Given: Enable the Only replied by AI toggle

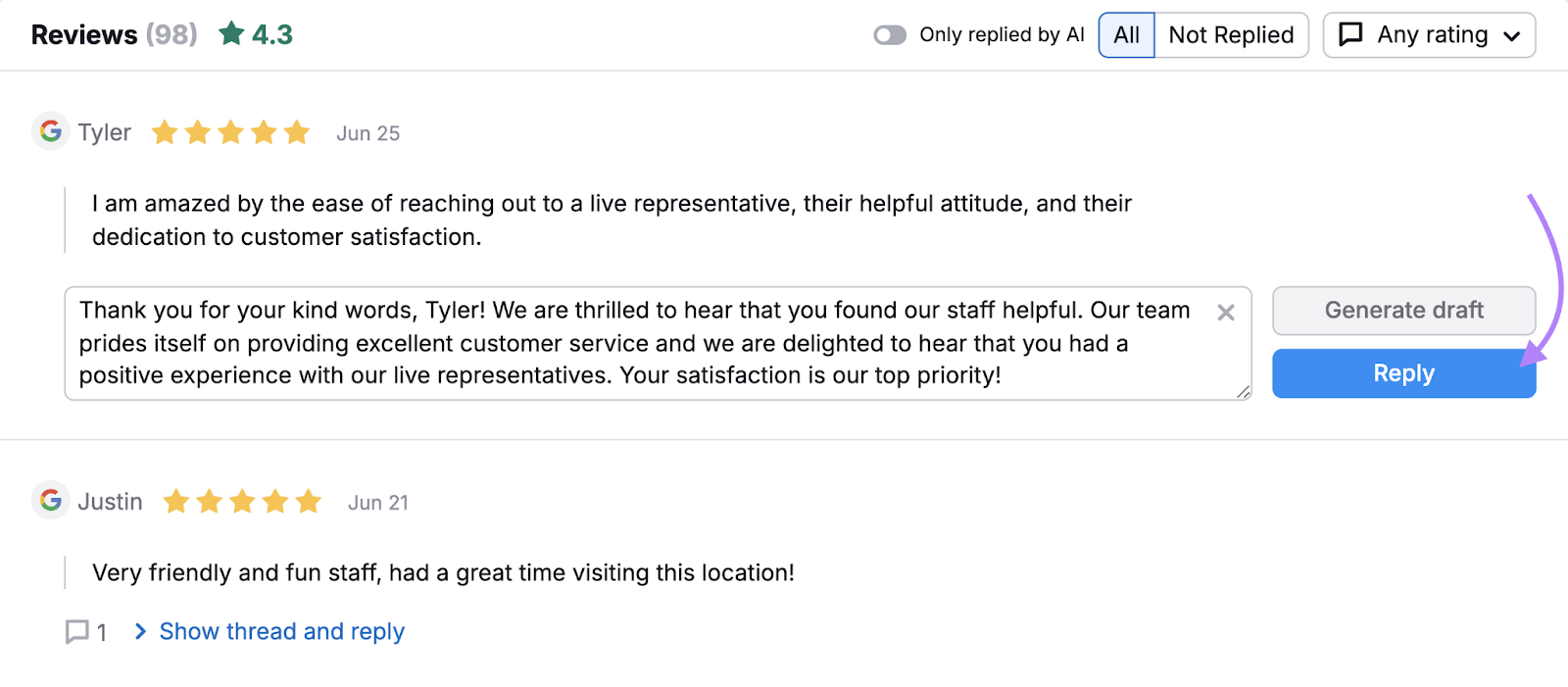Looking at the screenshot, I should 890,34.
